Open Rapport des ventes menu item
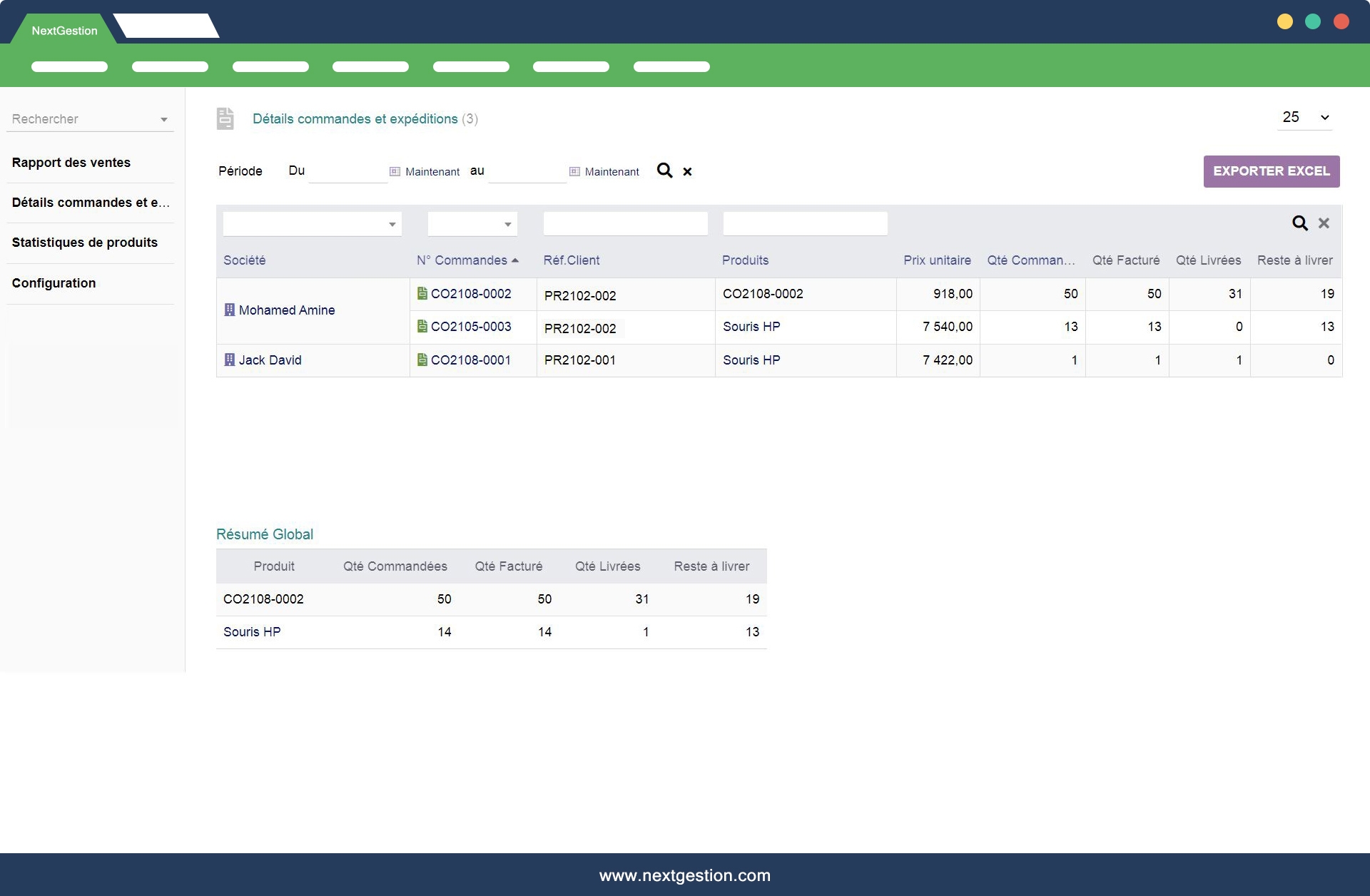 (71, 163)
